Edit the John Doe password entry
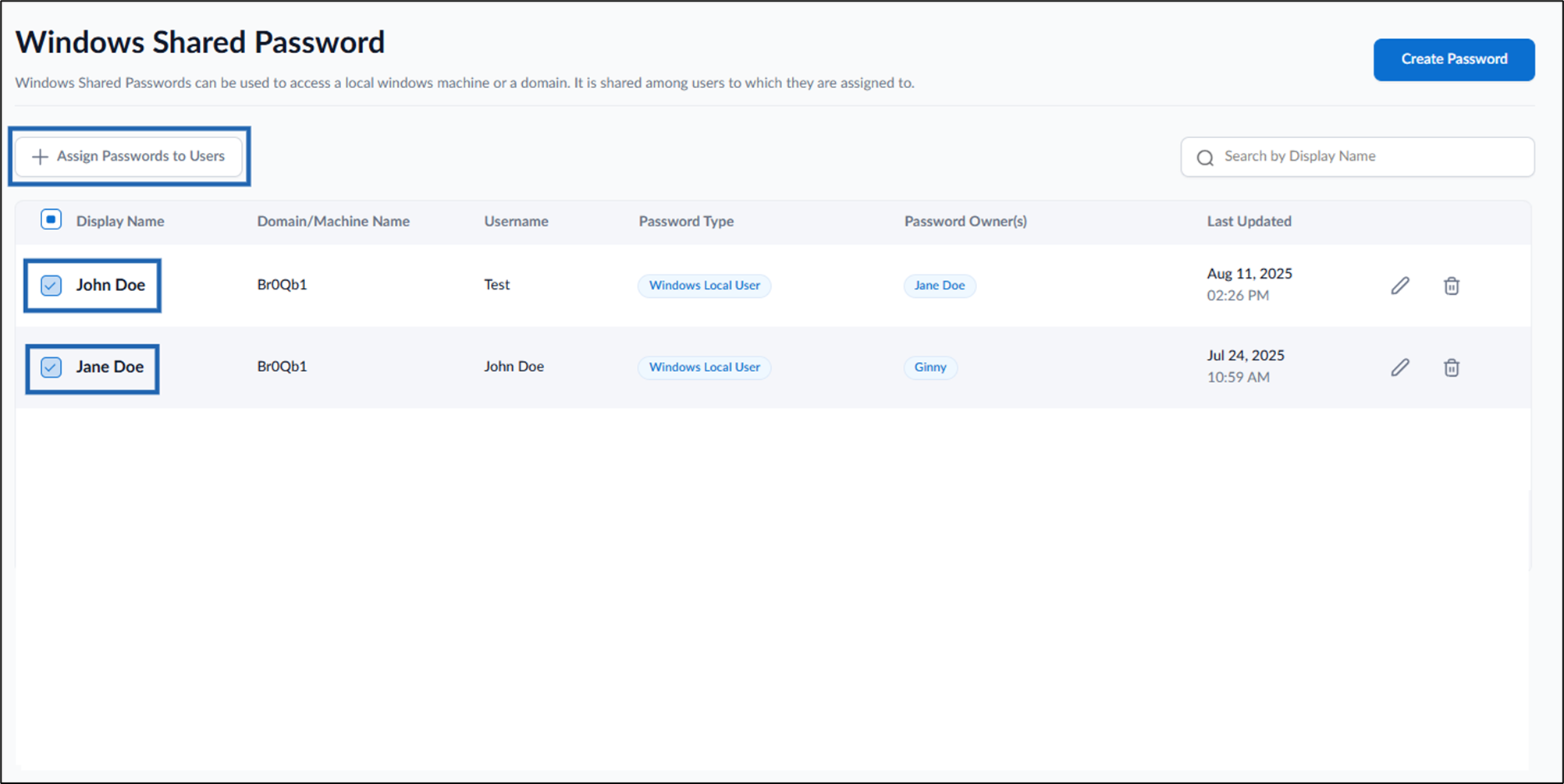This screenshot has height=784, width=1564. (1400, 286)
